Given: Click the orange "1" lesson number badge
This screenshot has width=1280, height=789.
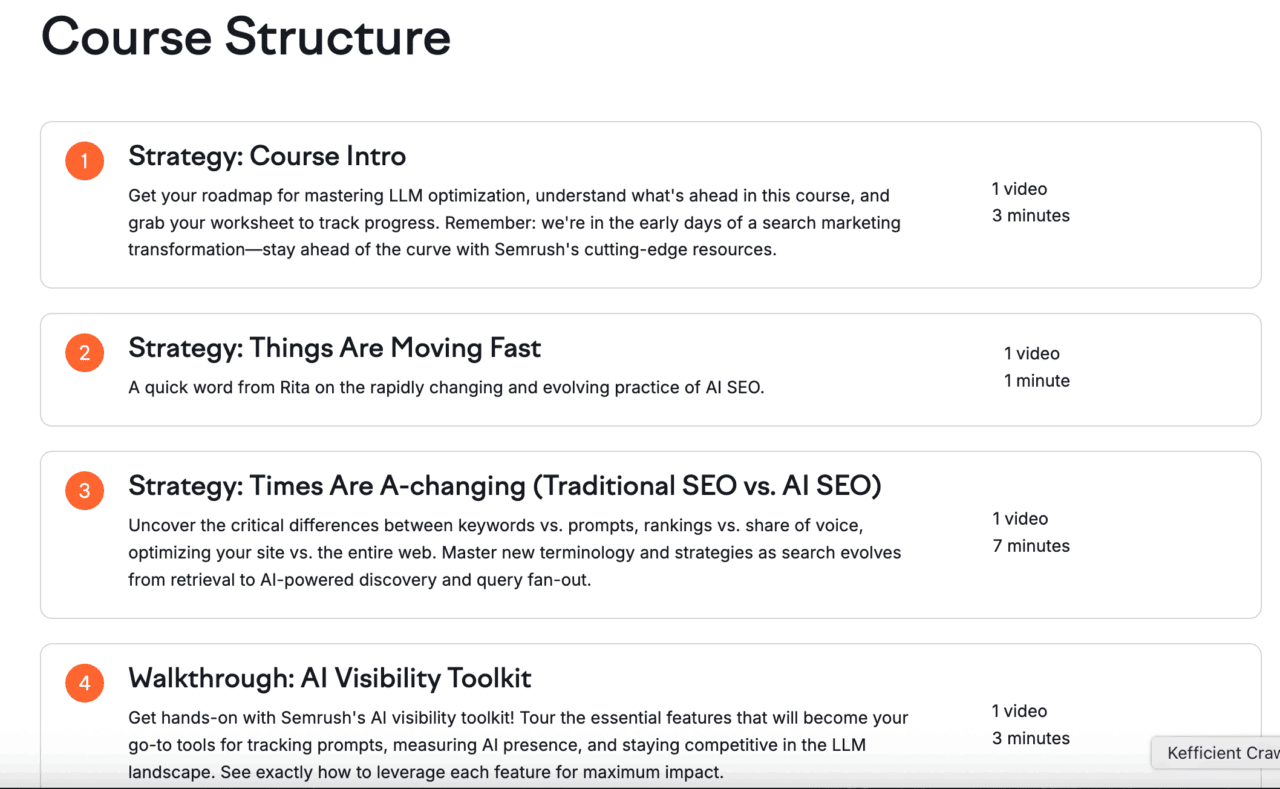Looking at the screenshot, I should pos(84,160).
